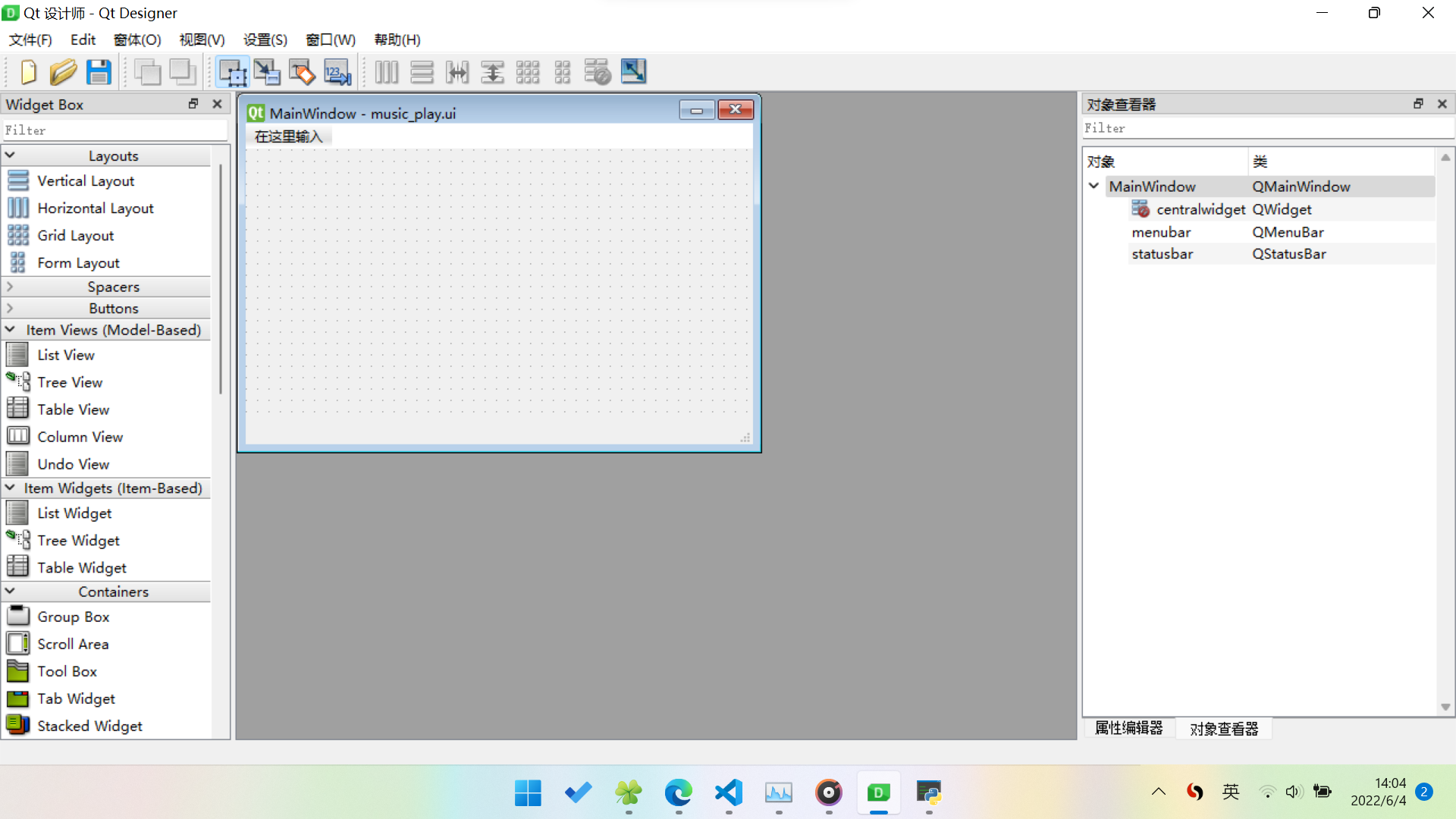Float the Object Inspector panel

coord(1418,104)
